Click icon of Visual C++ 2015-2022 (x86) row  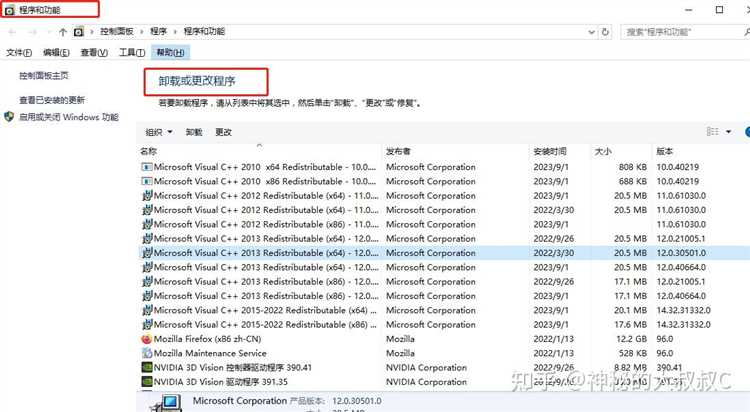147,324
